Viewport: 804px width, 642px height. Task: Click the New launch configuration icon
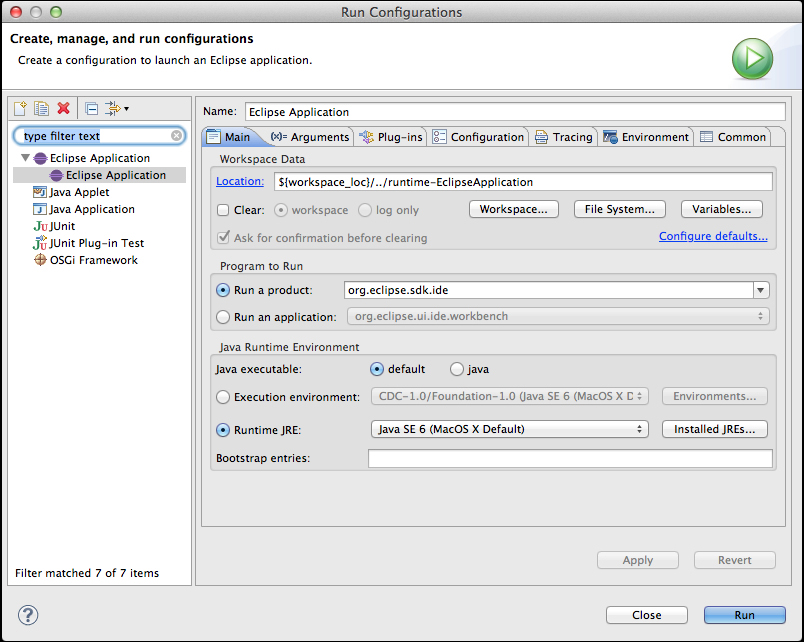pyautogui.click(x=20, y=108)
